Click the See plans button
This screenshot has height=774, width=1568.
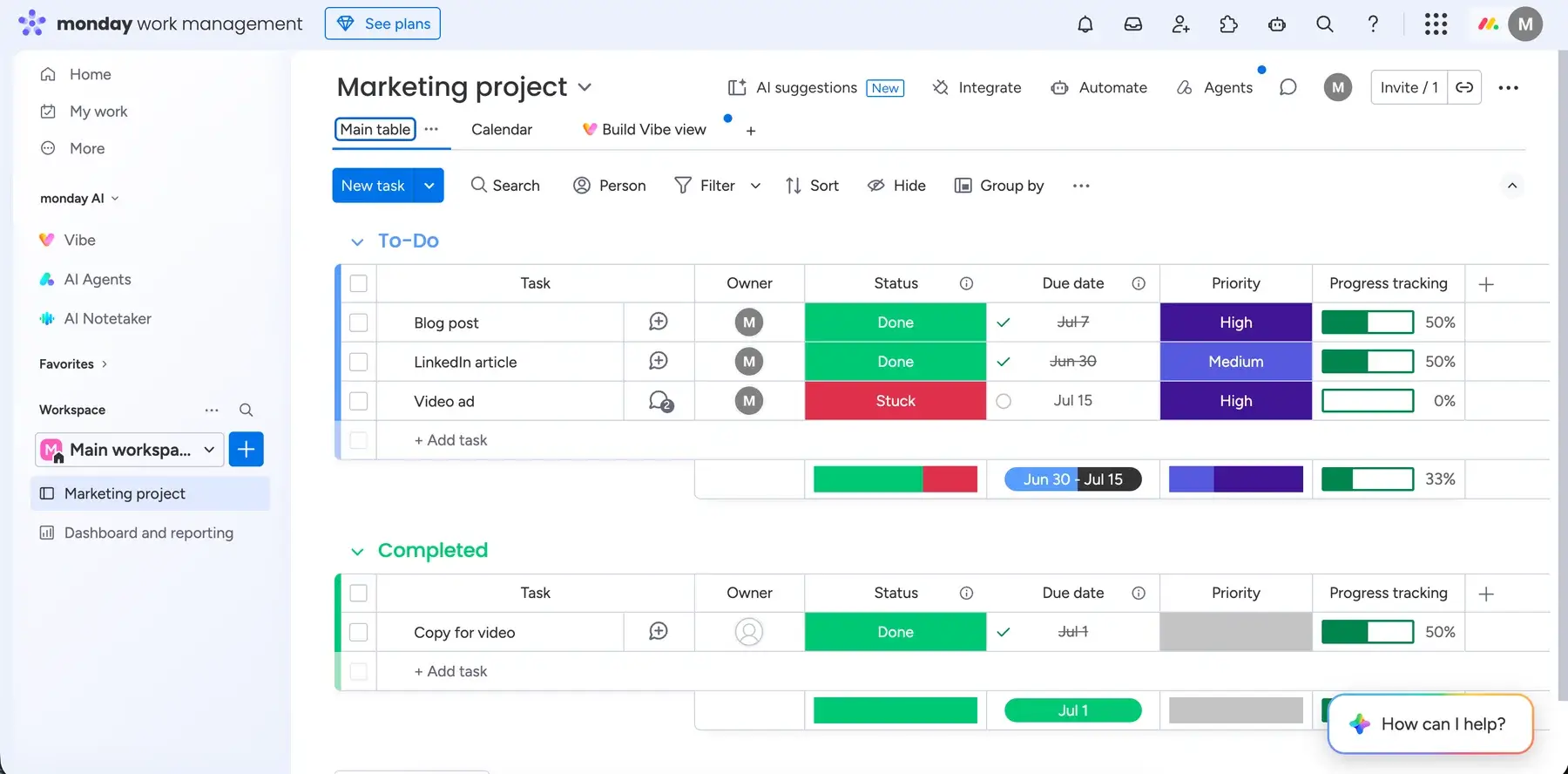pos(382,24)
